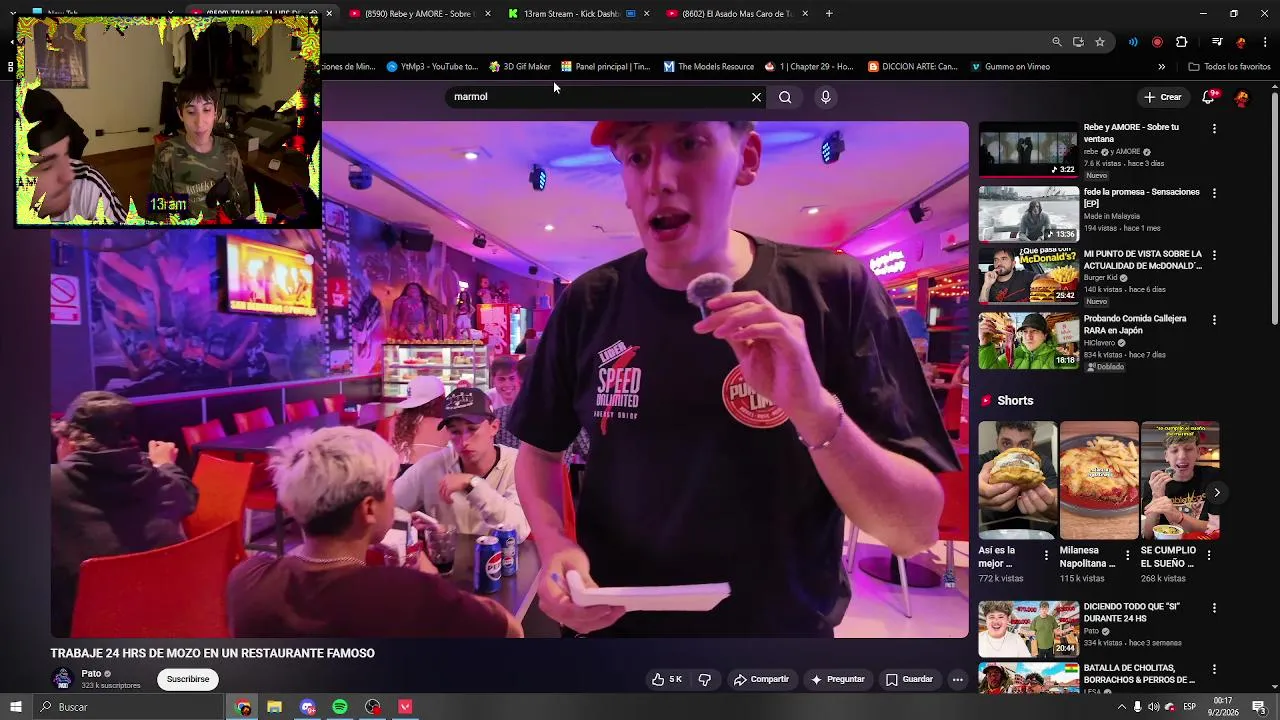Save video with Guardar button
This screenshot has width=1280, height=720.
[909, 679]
